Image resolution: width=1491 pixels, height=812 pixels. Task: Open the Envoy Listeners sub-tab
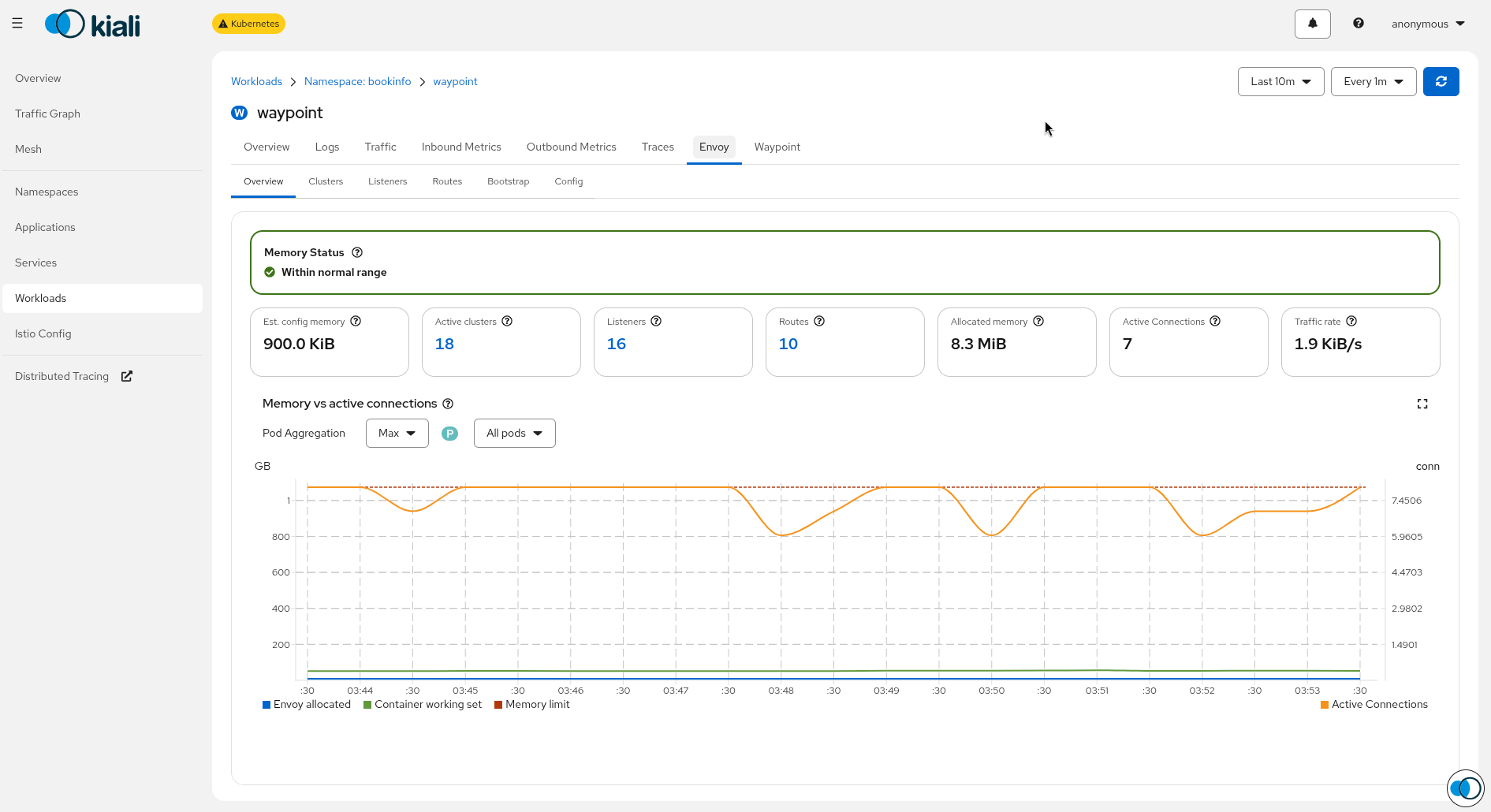(387, 181)
